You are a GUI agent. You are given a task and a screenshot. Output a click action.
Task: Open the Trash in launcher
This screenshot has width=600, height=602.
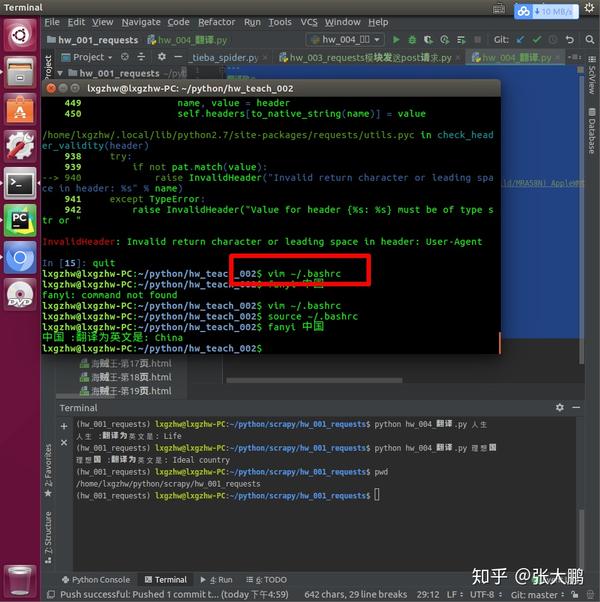[20, 581]
